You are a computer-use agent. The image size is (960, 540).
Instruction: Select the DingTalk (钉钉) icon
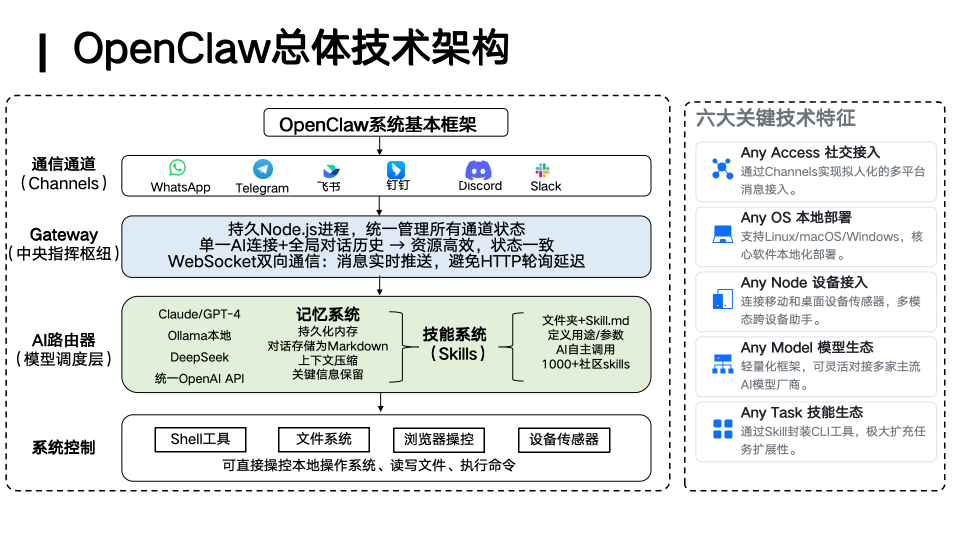[396, 169]
